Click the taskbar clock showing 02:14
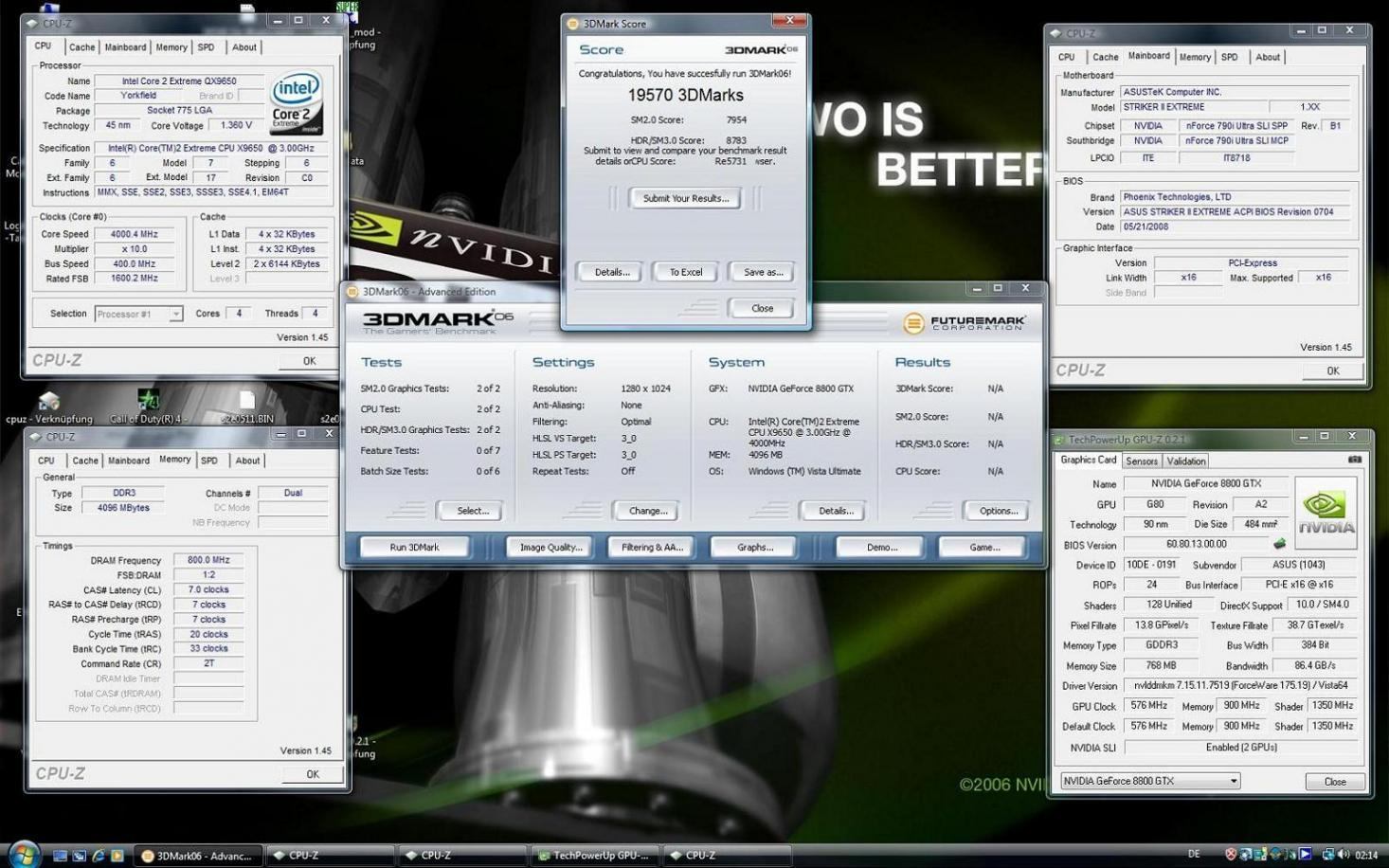Viewport: 1389px width, 868px height. pos(1367,855)
